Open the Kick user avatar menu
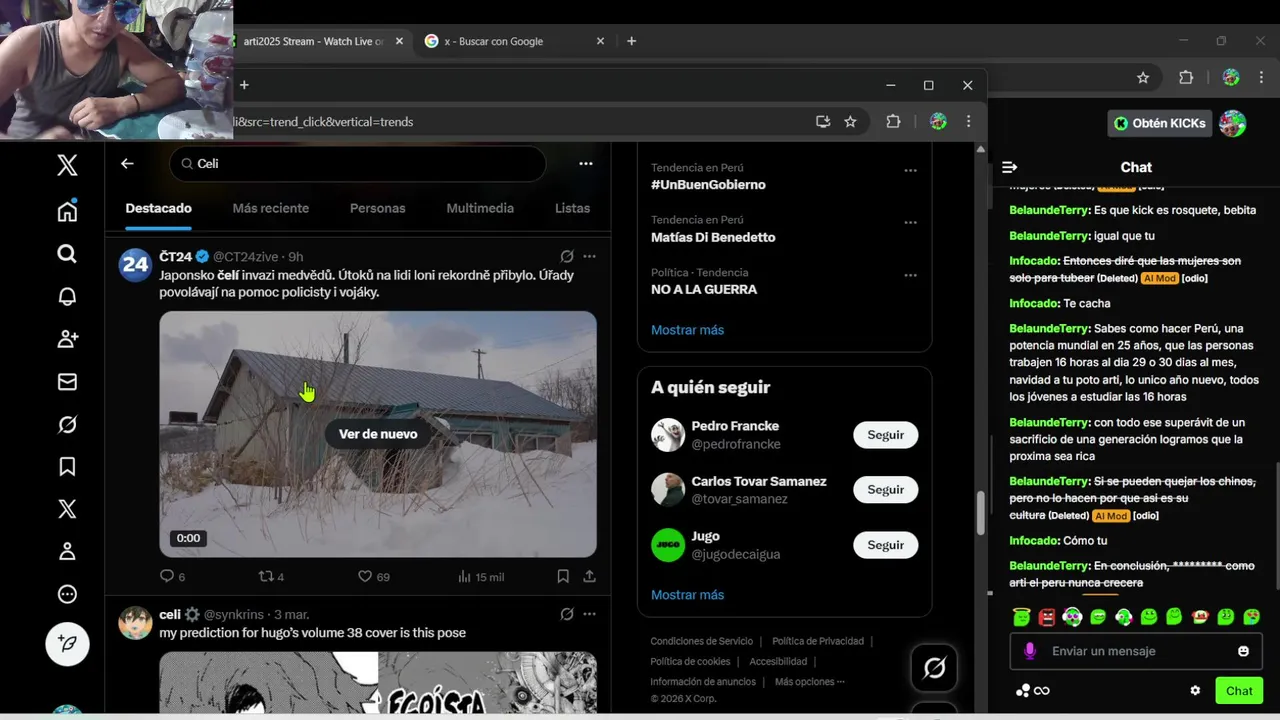The height and width of the screenshot is (720, 1280). point(1232,123)
